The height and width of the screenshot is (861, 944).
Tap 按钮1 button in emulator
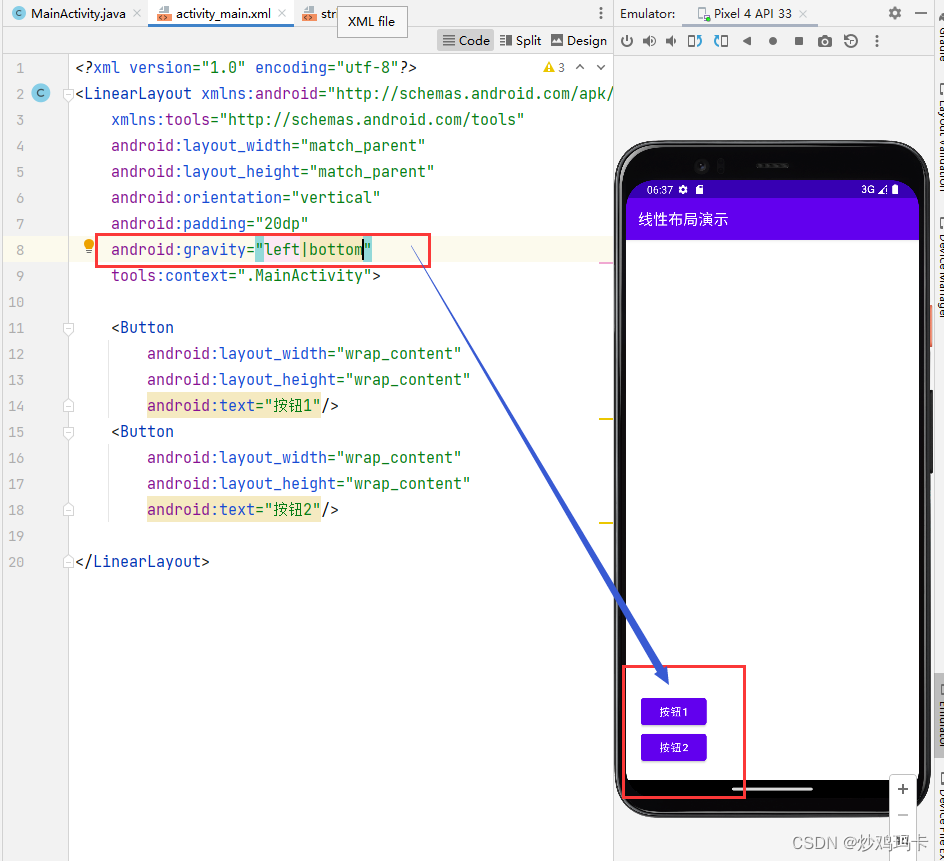click(x=673, y=712)
